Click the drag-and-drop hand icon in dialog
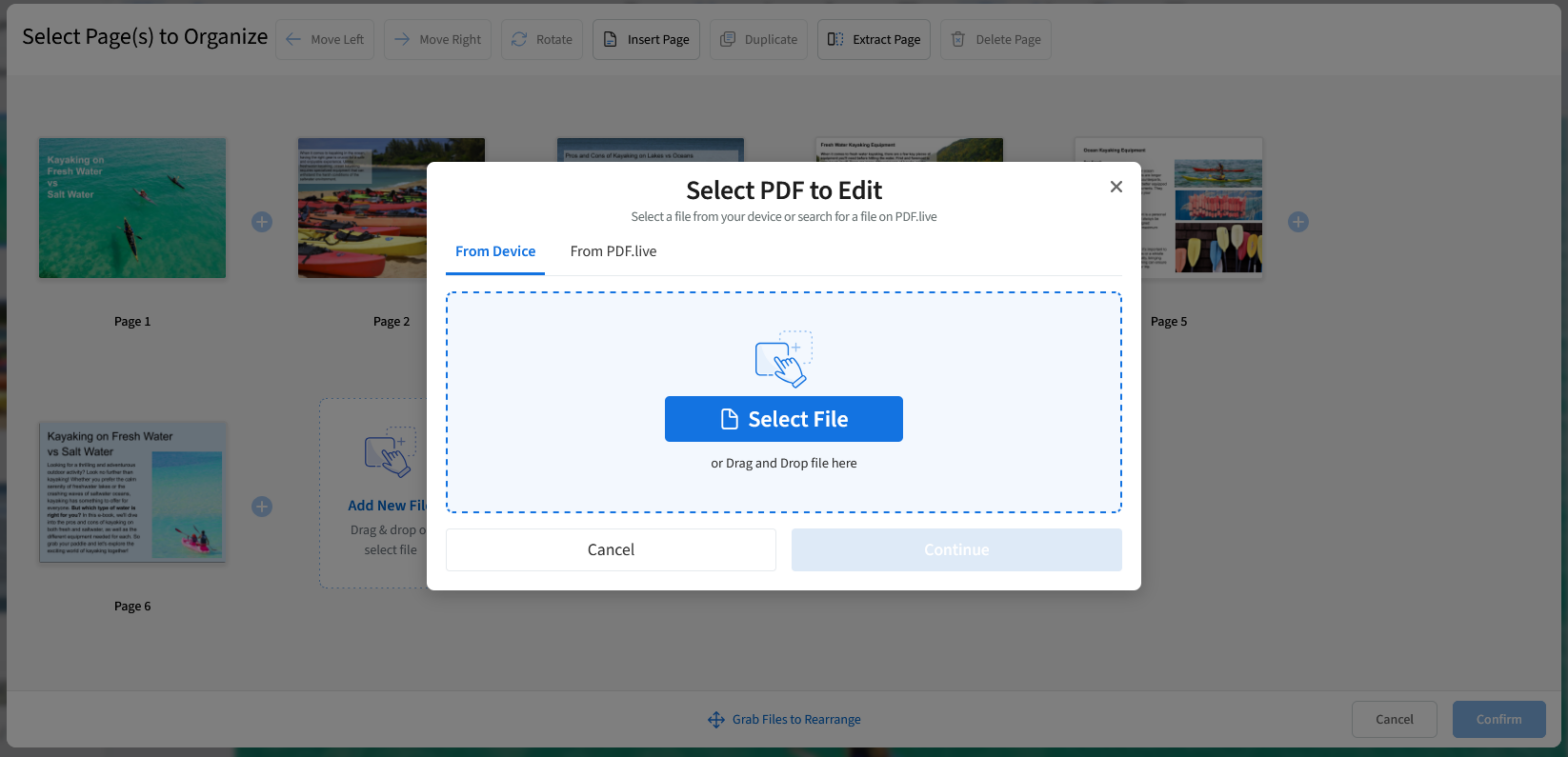 783,359
